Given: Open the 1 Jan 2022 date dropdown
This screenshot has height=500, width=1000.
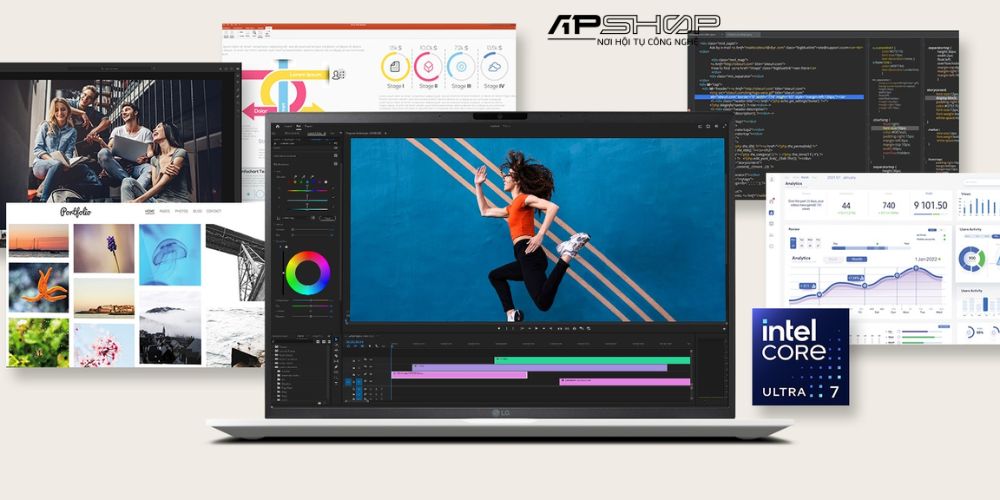Looking at the screenshot, I should (928, 259).
